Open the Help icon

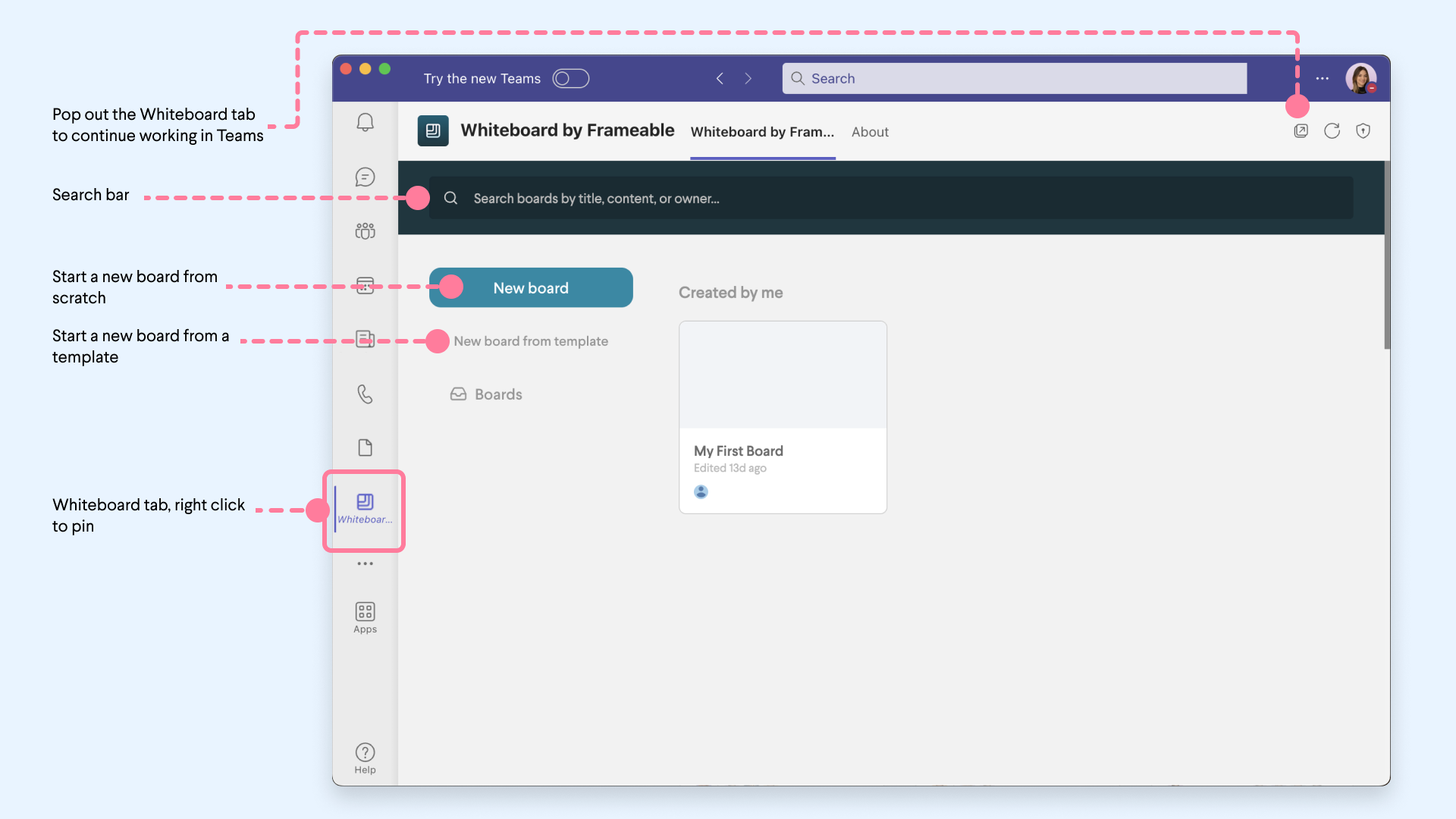365,758
